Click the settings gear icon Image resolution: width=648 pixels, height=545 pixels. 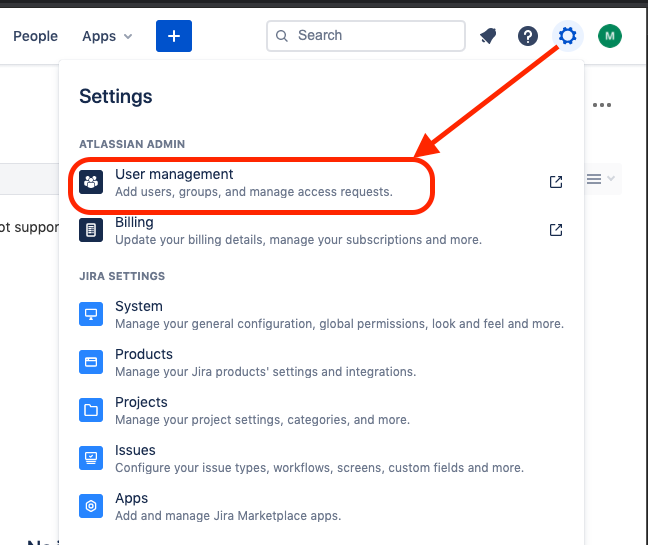coord(567,36)
